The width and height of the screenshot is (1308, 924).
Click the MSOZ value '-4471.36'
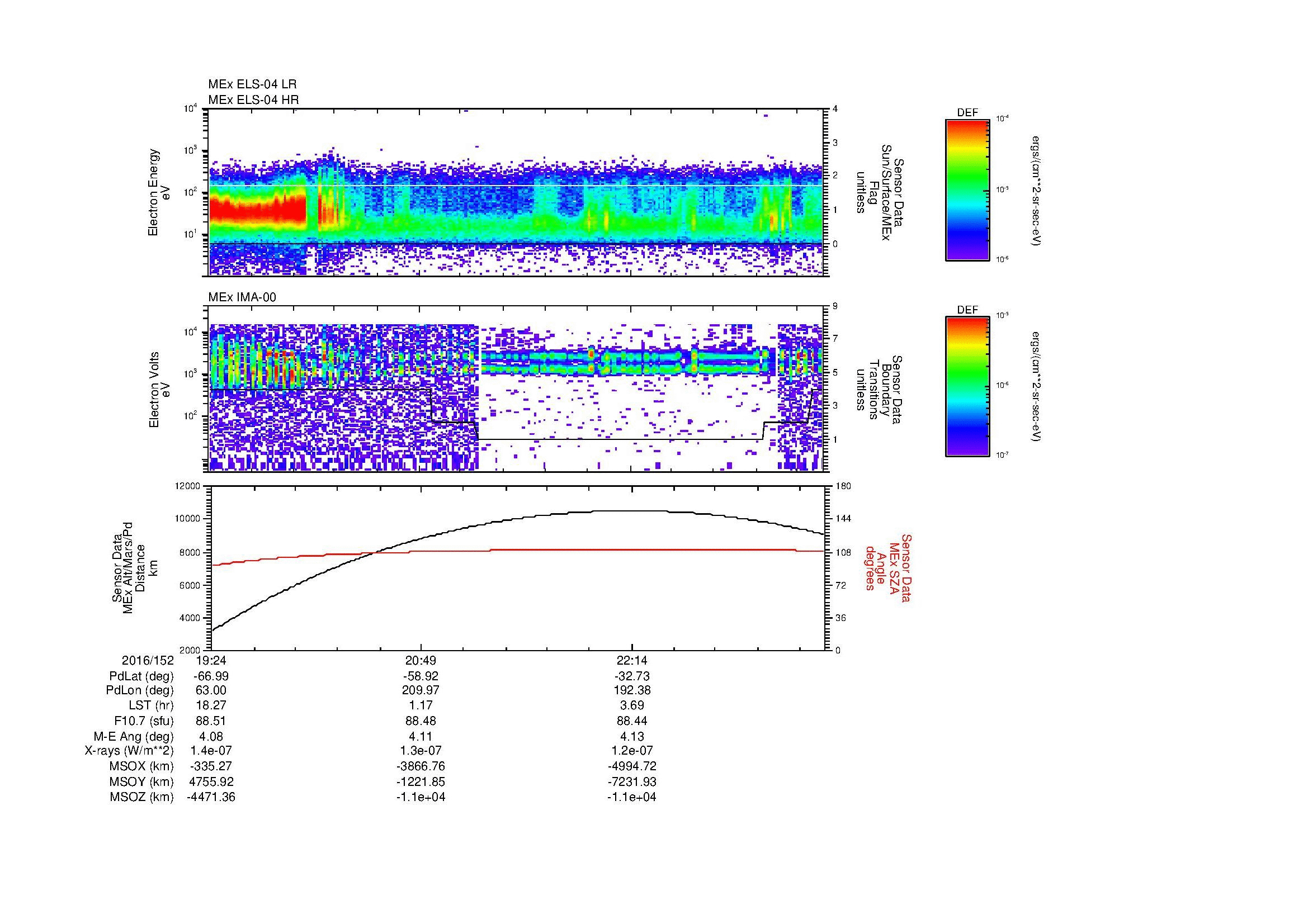pos(211,798)
